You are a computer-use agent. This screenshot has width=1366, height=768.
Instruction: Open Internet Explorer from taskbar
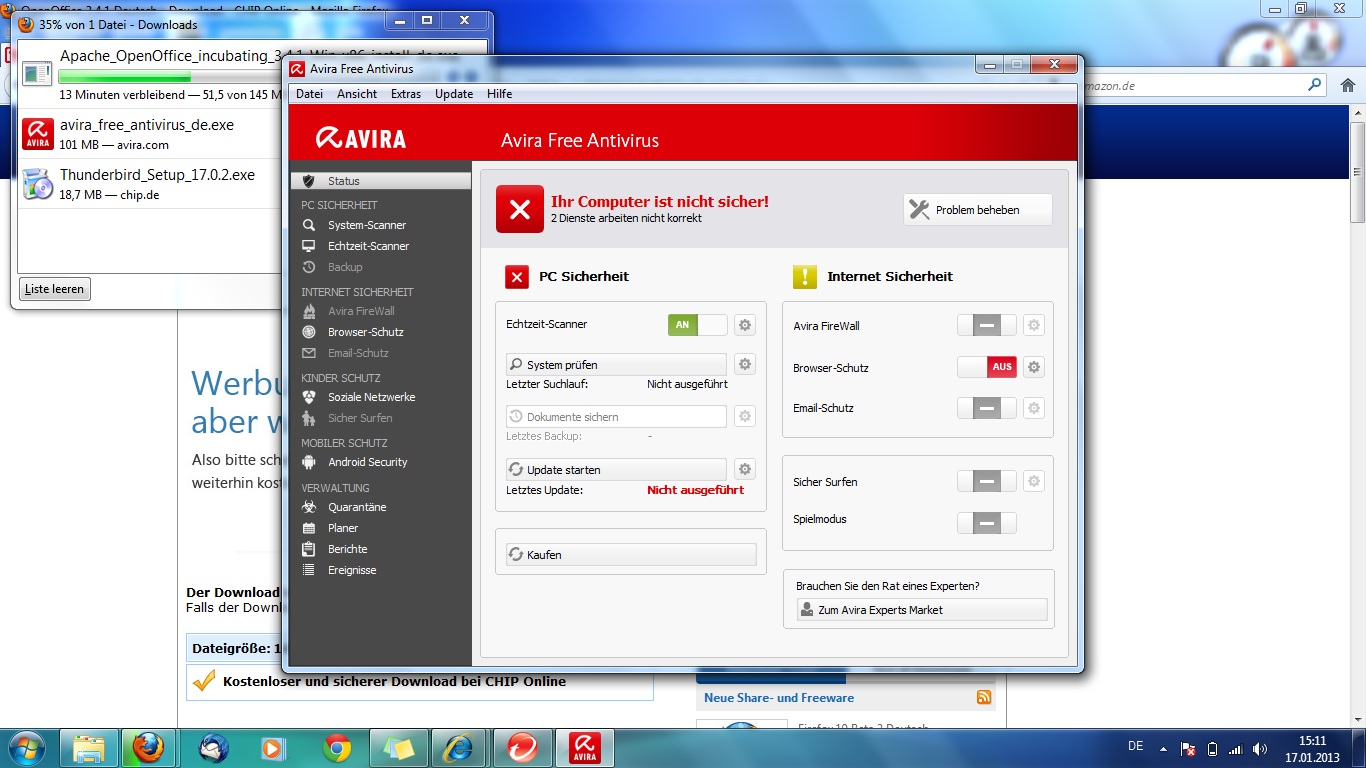point(460,747)
